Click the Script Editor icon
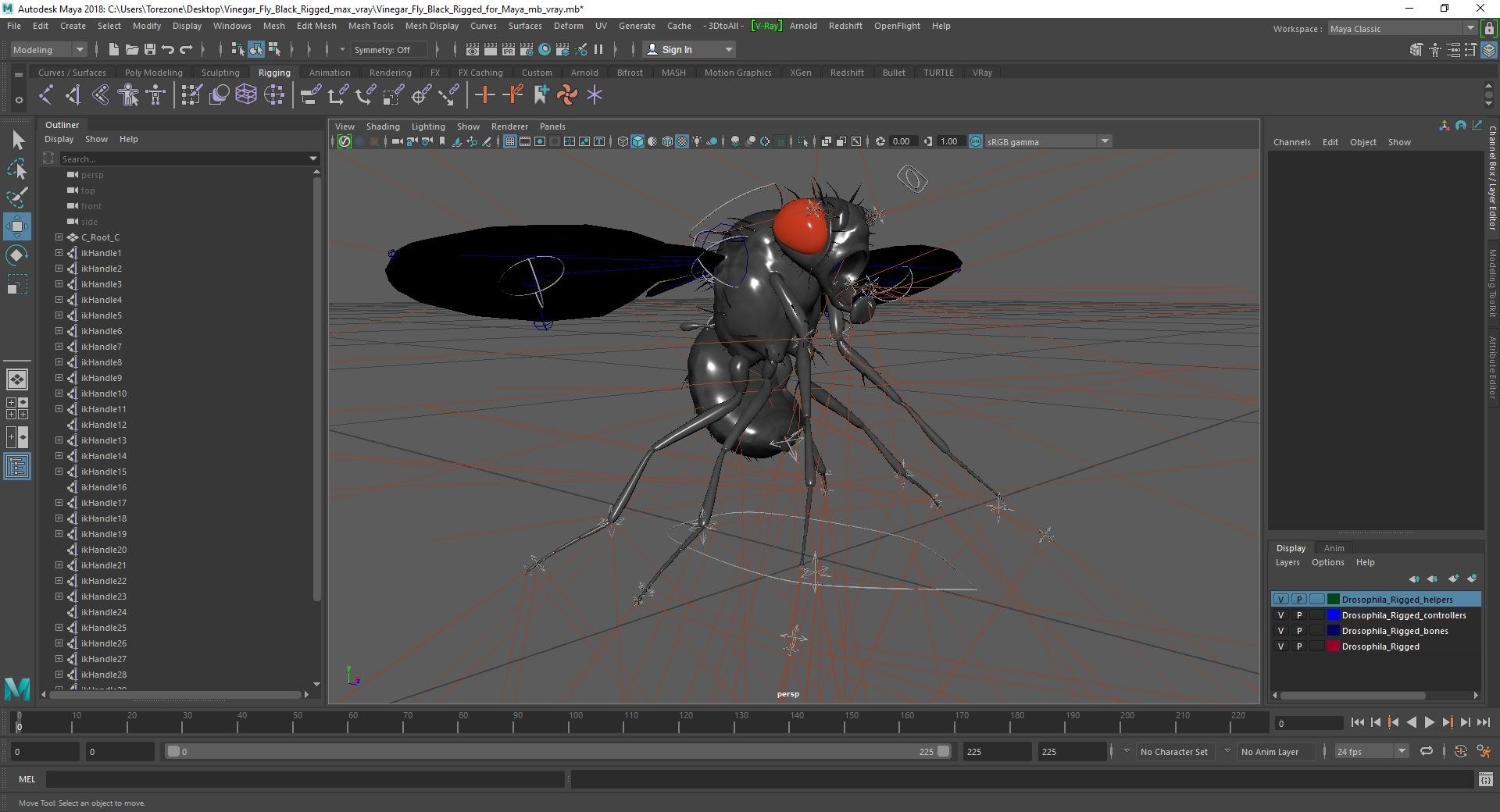The width and height of the screenshot is (1500, 812). point(1485,779)
